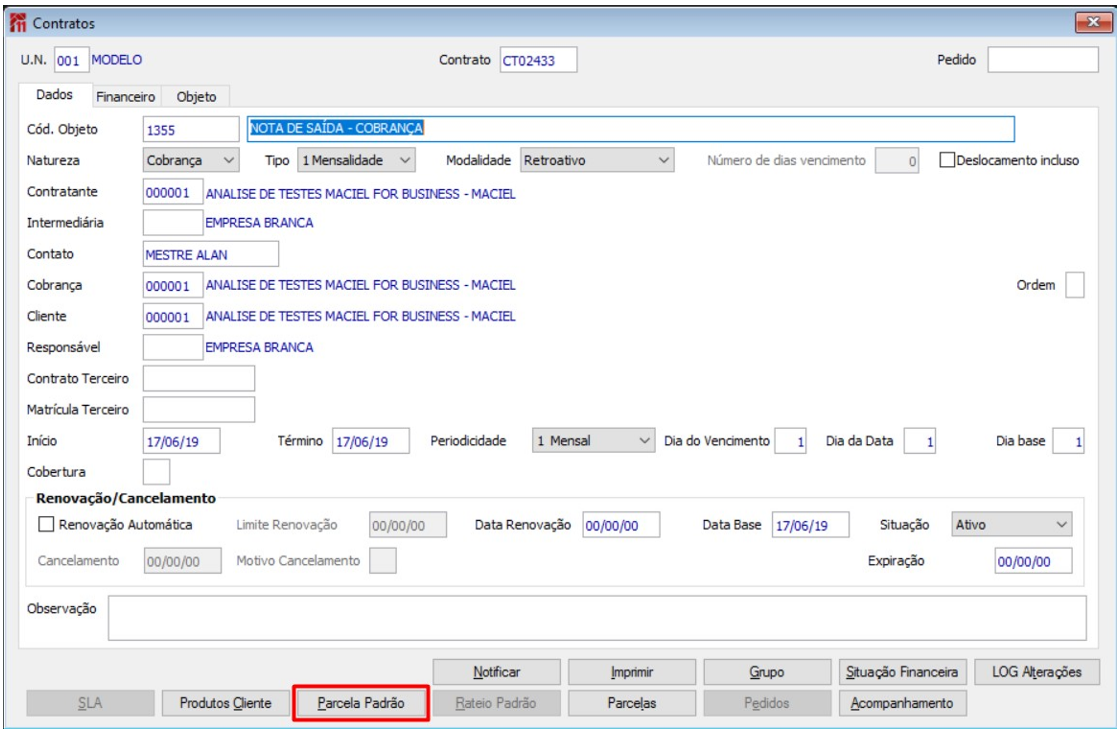Click the Data Base date field
The image size is (1118, 731).
click(x=810, y=525)
